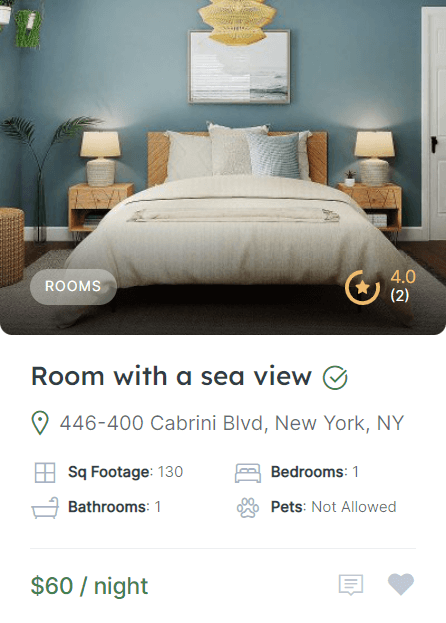This screenshot has height=623, width=446.
Task: Click the bathtub icon beside Bathrooms
Action: (45, 507)
